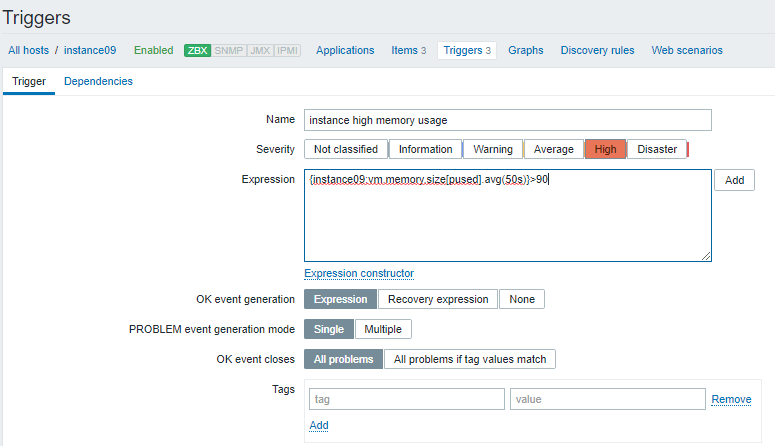Select Information severity option
775x446 pixels.
tap(425, 149)
